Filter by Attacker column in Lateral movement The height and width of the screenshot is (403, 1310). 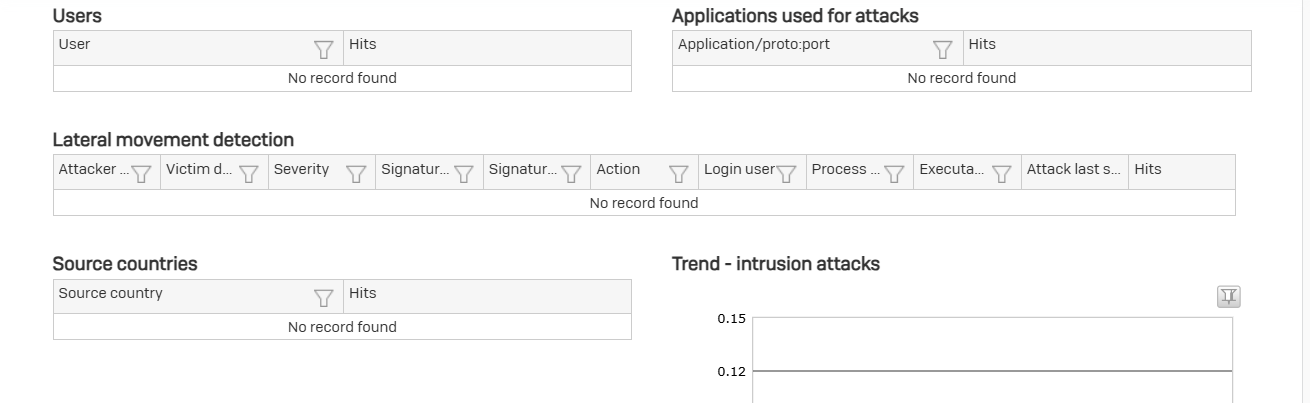pyautogui.click(x=141, y=174)
